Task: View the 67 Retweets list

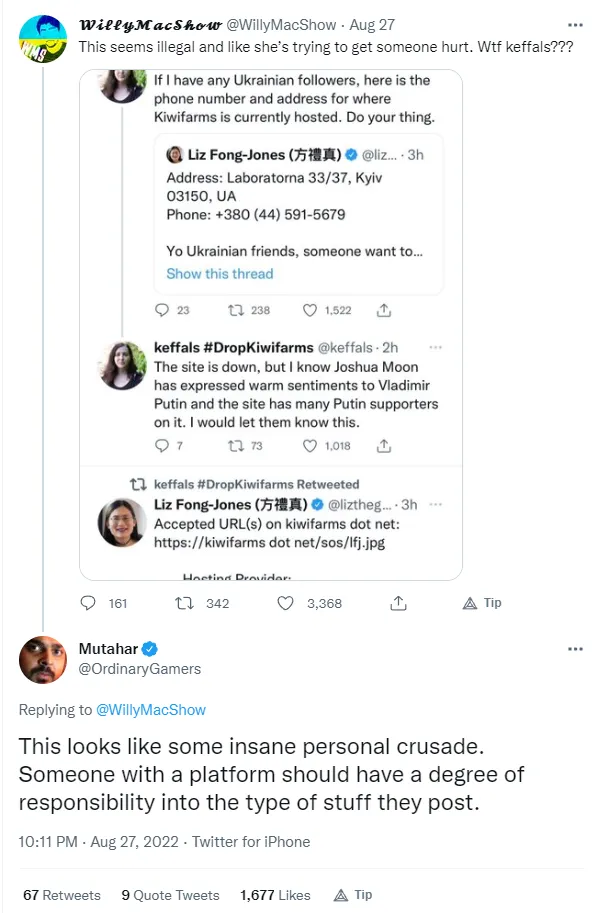Action: tap(62, 895)
